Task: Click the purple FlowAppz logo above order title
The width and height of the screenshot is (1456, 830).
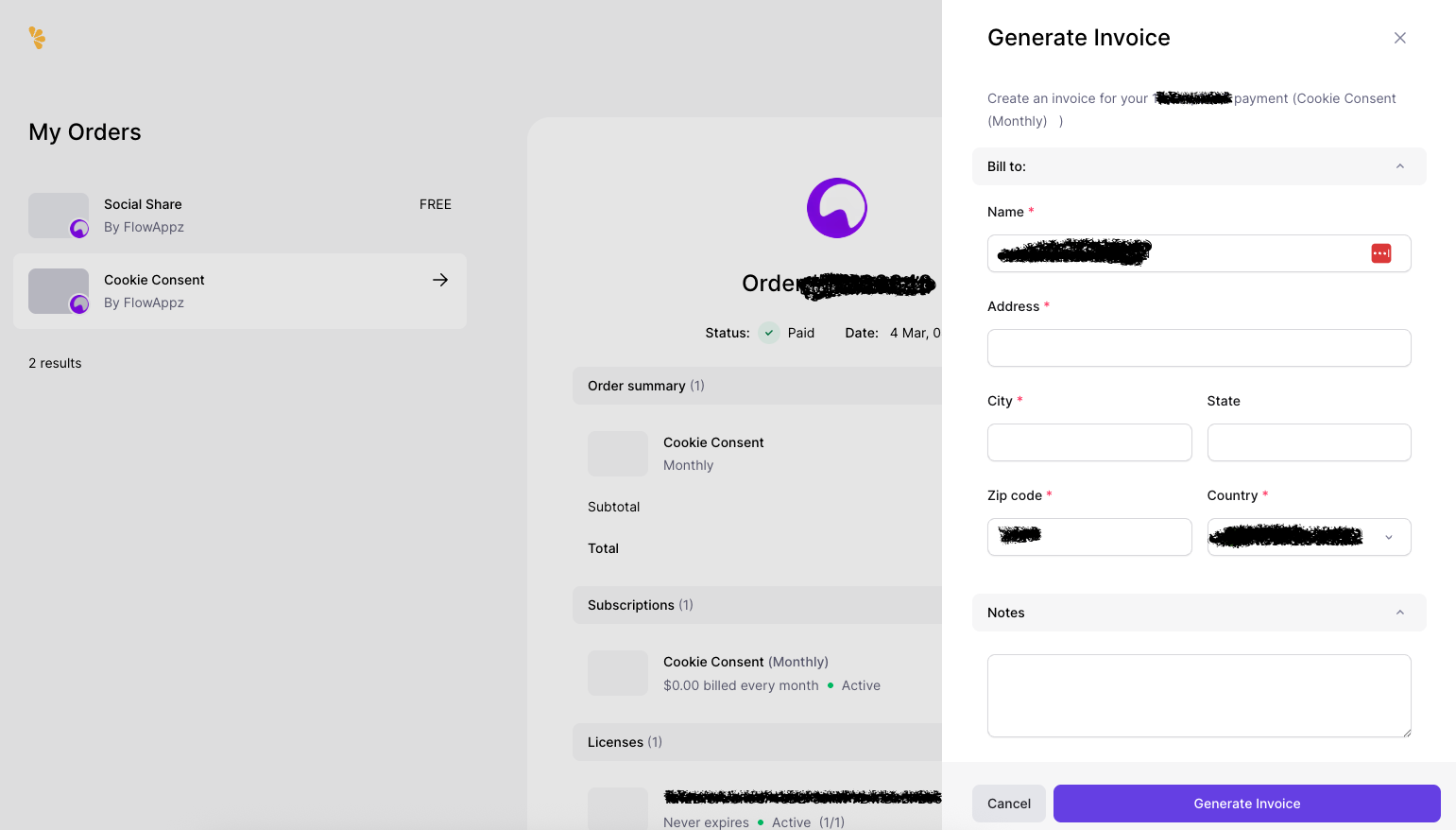Action: (836, 208)
